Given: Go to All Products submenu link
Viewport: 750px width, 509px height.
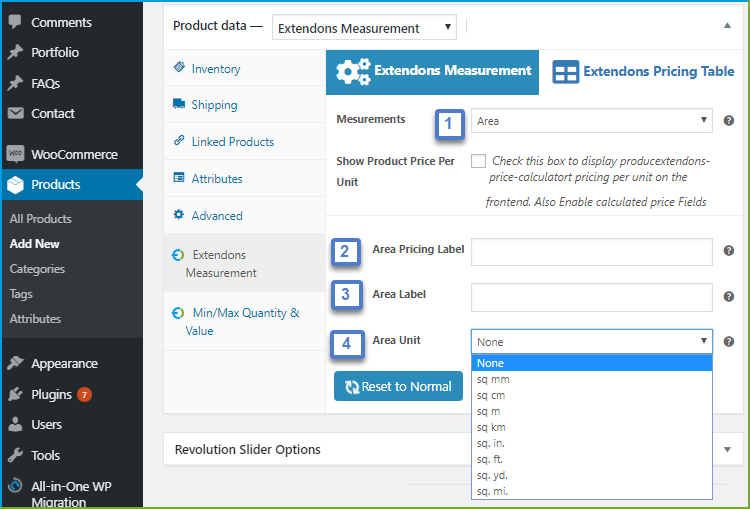Looking at the screenshot, I should 41,219.
